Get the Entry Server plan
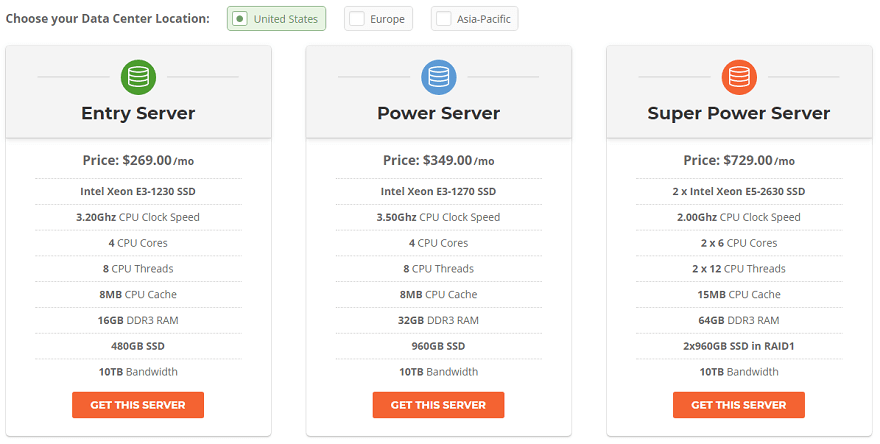Screen dimensions: 880x444 138,405
